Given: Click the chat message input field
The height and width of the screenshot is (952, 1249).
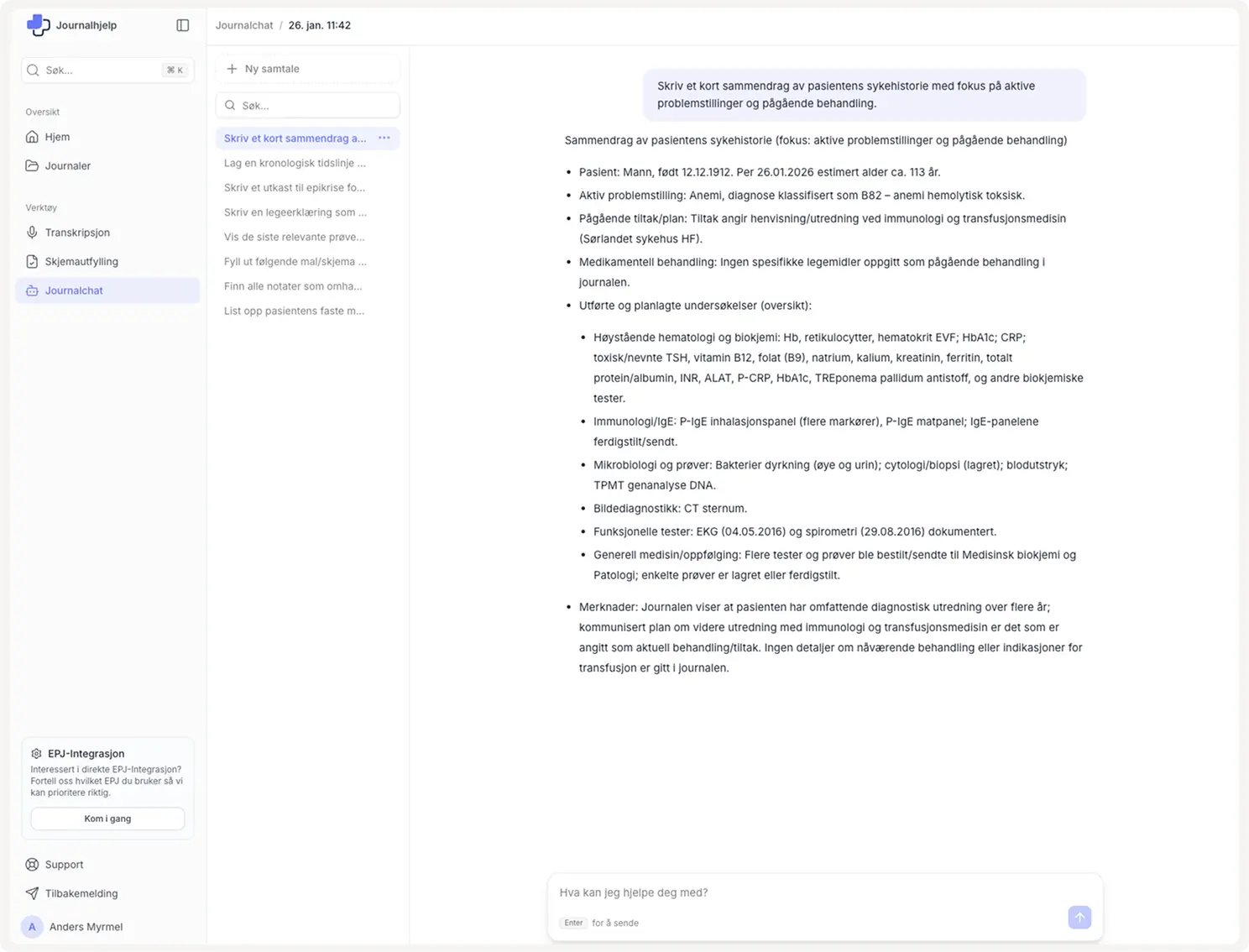Looking at the screenshot, I should click(806, 892).
